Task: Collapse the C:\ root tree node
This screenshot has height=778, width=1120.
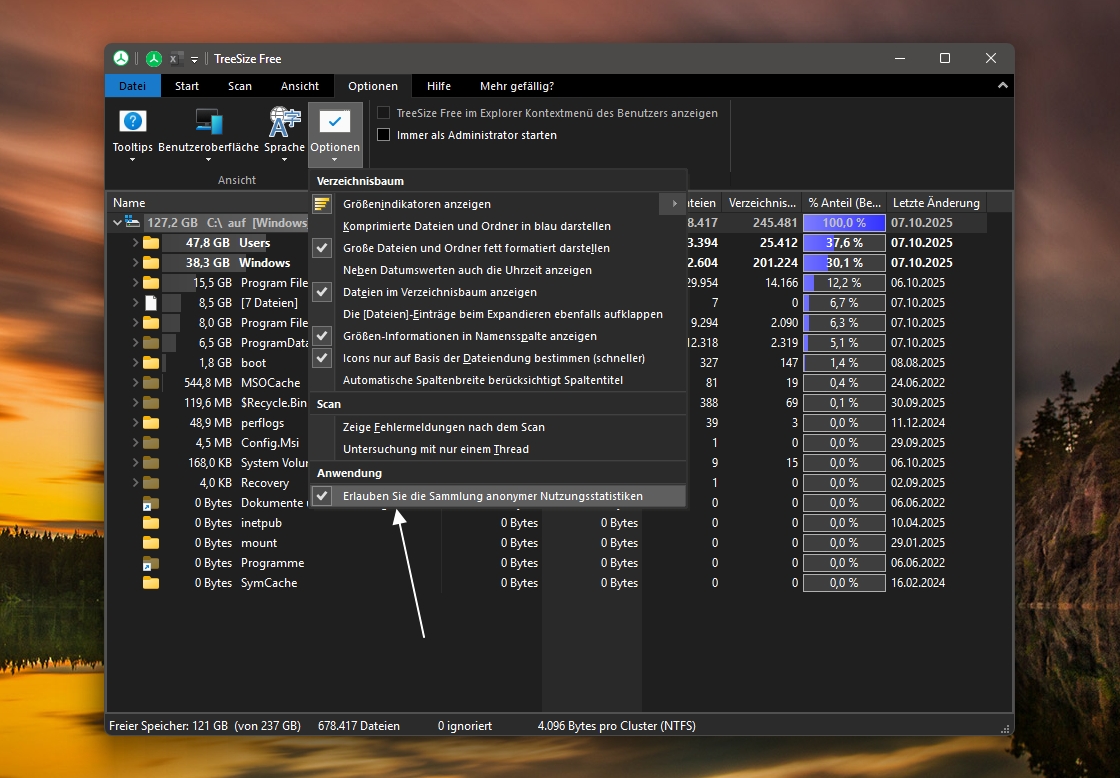Action: (118, 223)
